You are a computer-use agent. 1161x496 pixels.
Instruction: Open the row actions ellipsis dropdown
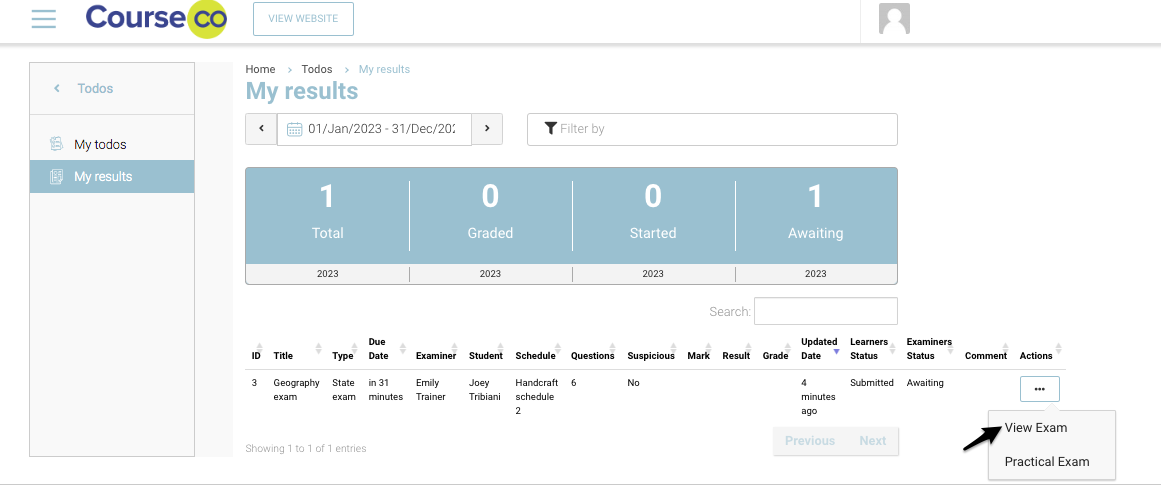tap(1039, 389)
